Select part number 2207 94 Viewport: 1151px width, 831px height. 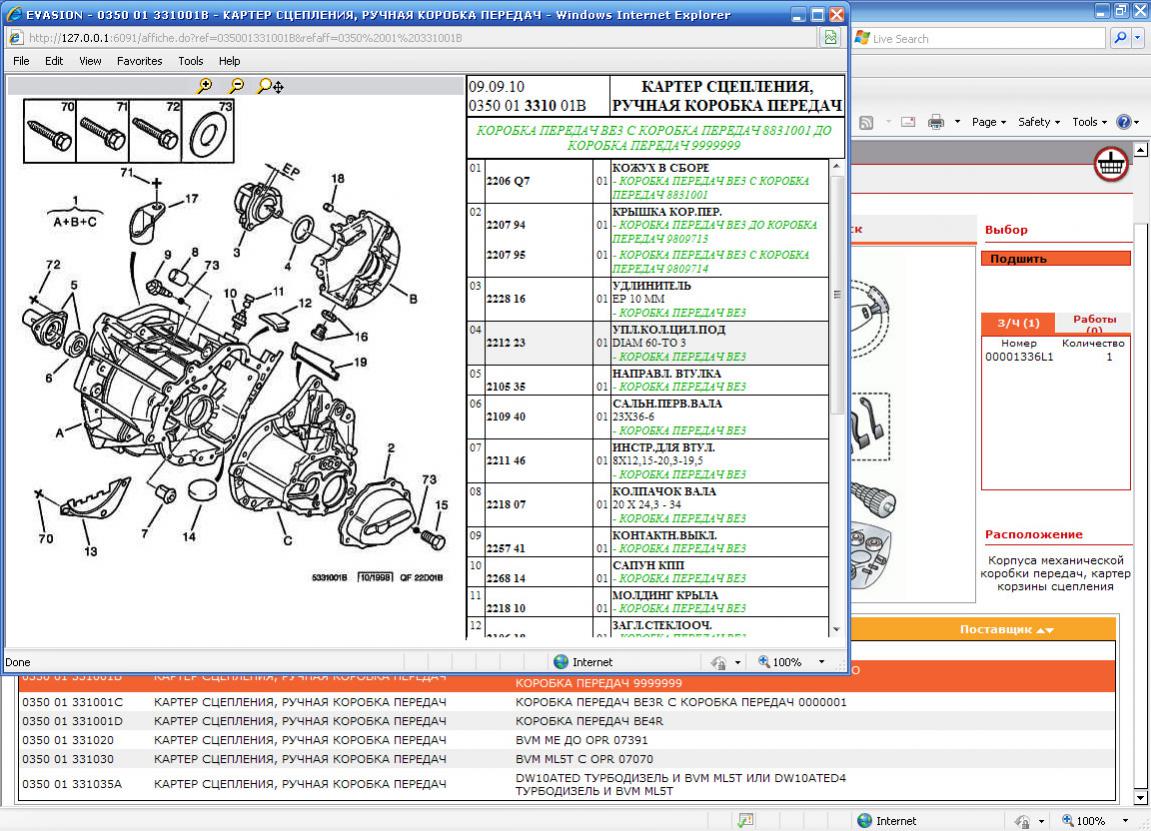(x=505, y=225)
